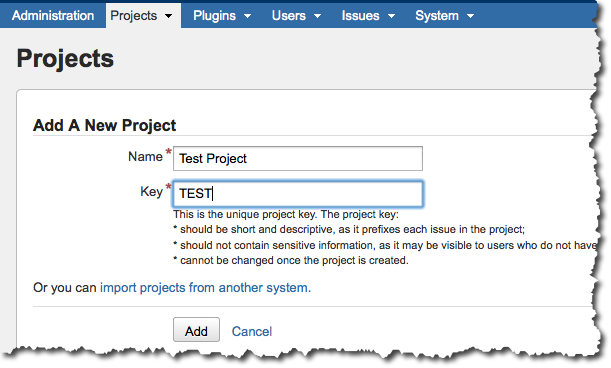Open the Issues menu label
Viewport: 611px width, 368px height.
click(360, 16)
